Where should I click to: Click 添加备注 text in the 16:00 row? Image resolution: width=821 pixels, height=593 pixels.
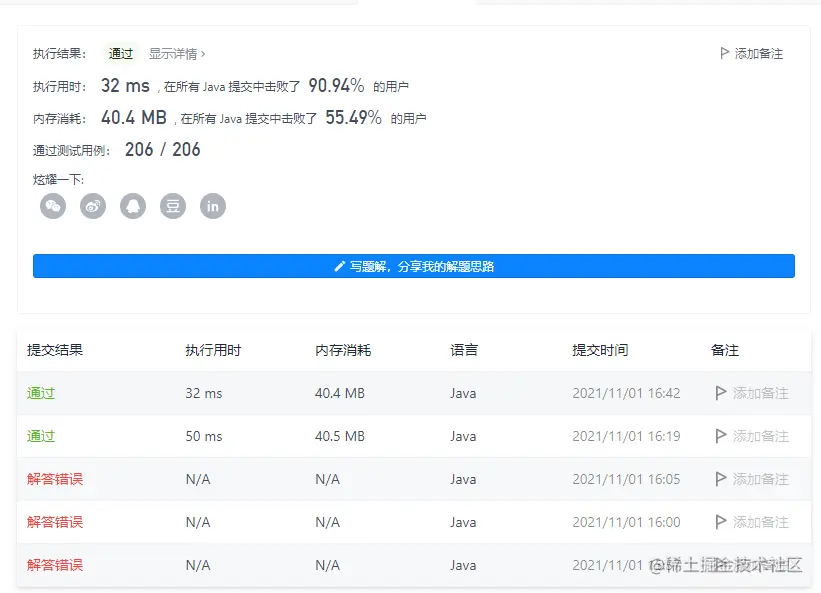coord(761,522)
